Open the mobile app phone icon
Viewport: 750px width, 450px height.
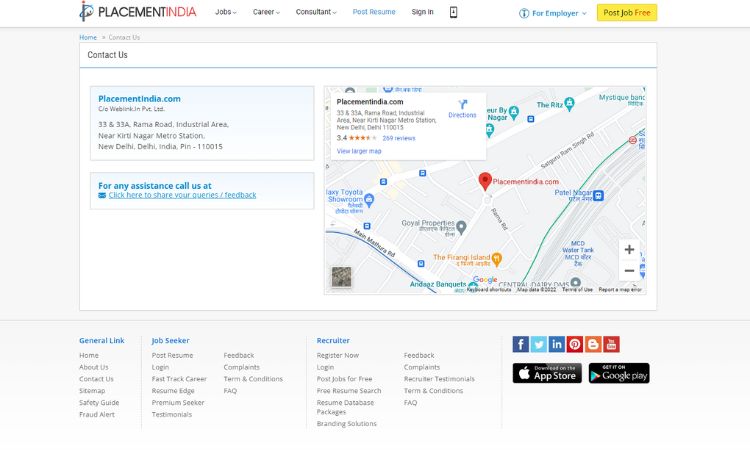(453, 12)
